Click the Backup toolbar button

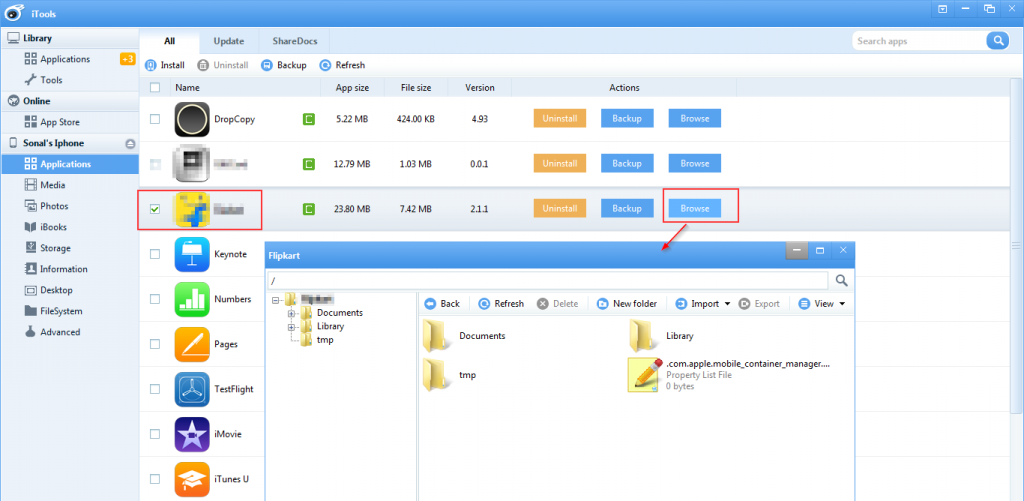pos(284,65)
